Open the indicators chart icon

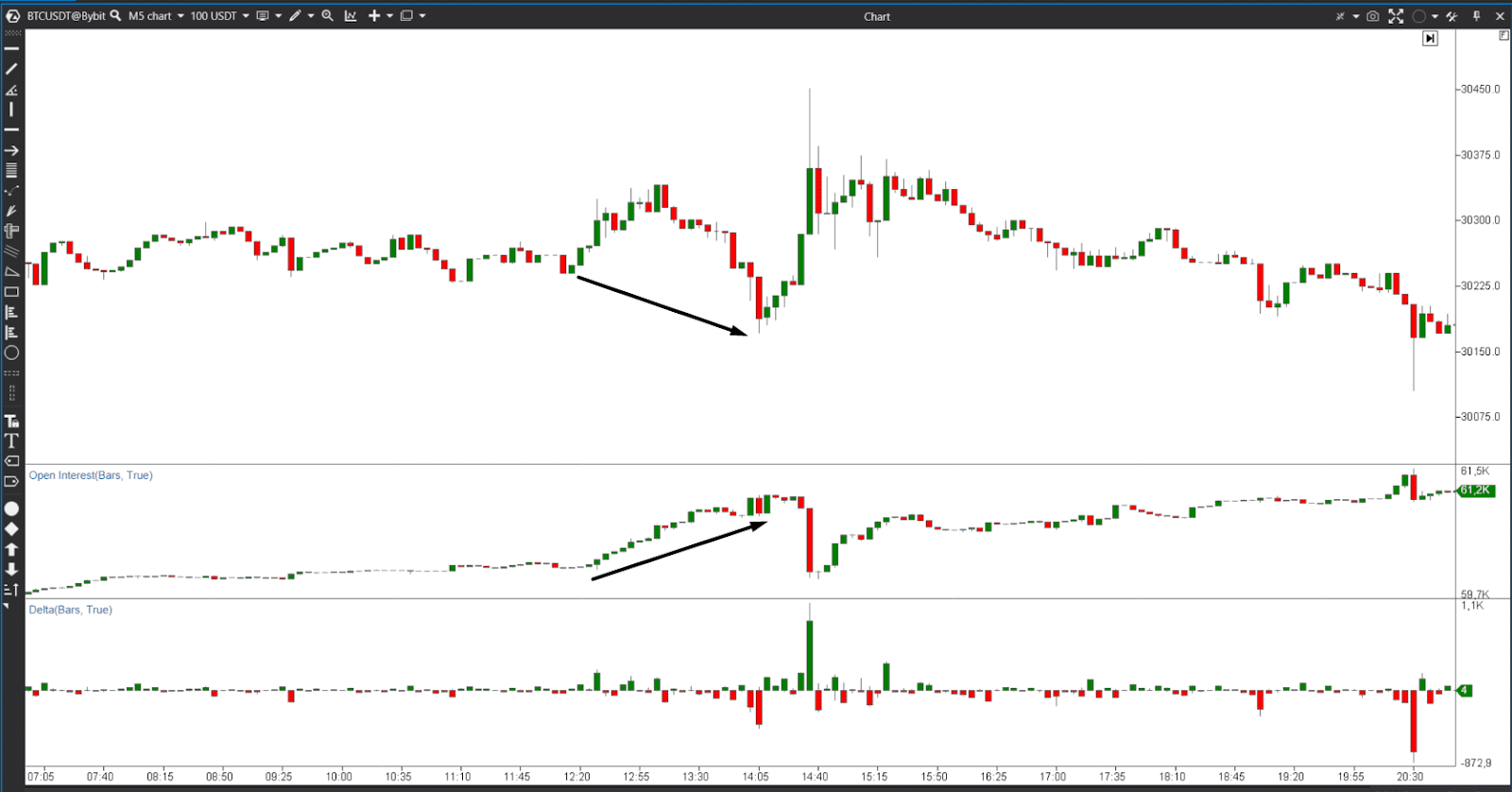(x=351, y=16)
